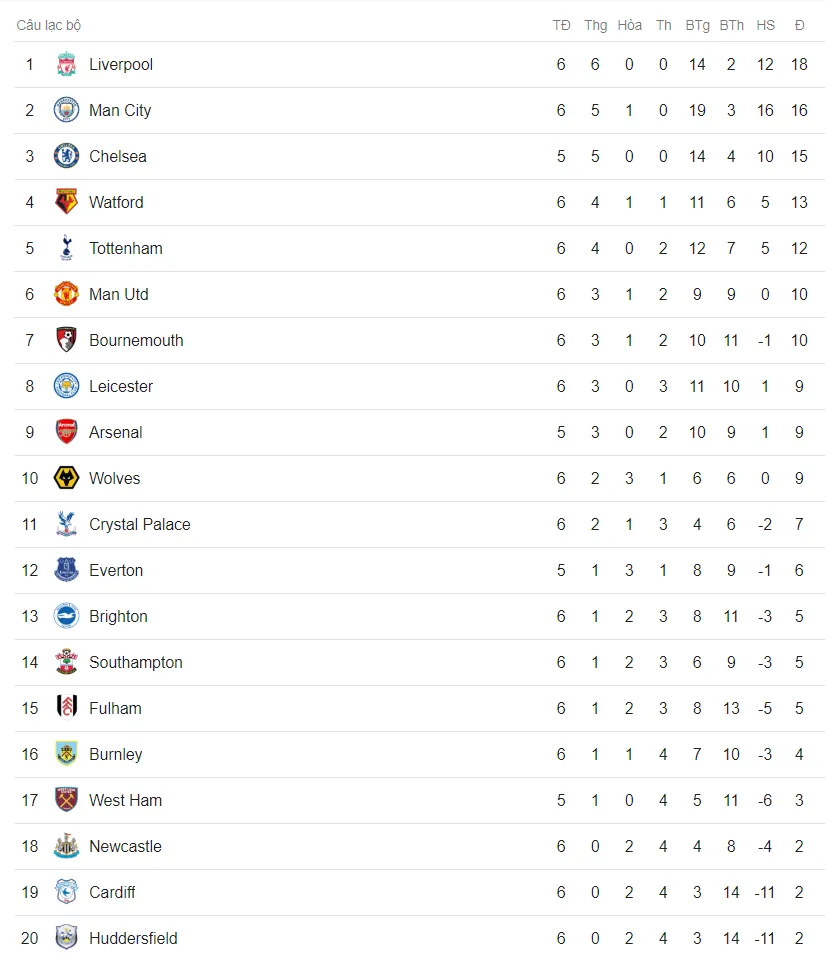Click the Man City club crest

66,110
